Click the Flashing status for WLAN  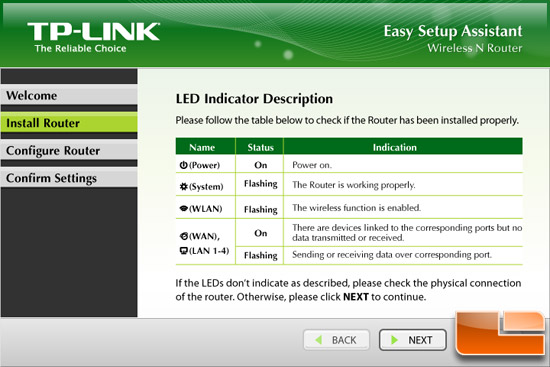tap(261, 209)
